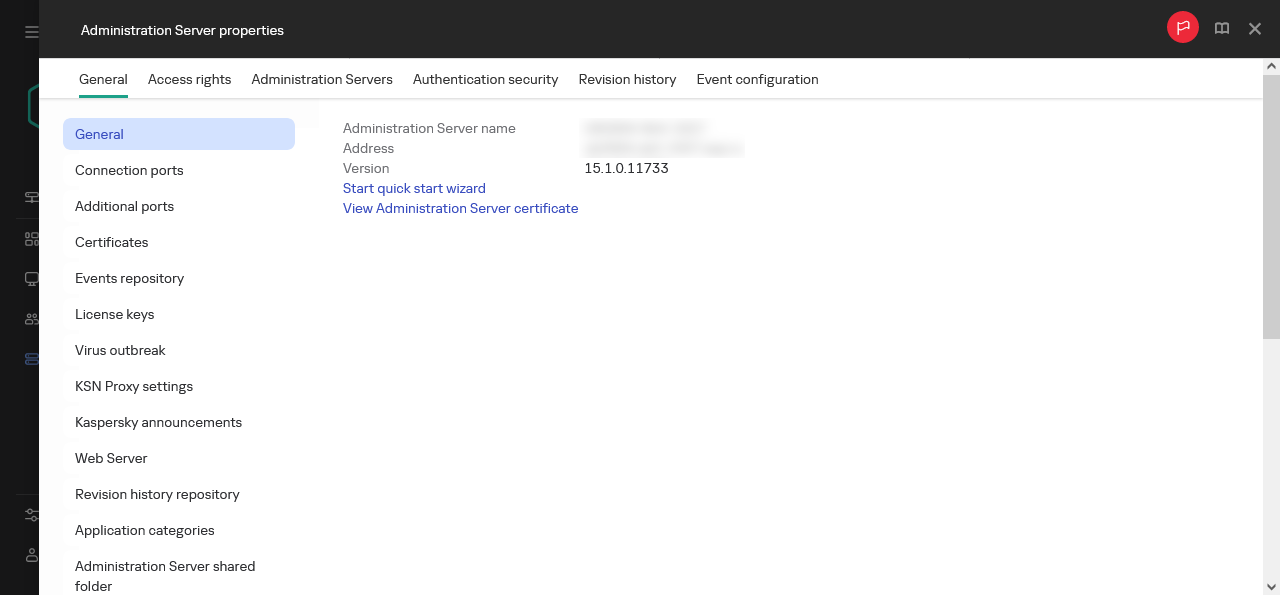Click the scrollbar down arrow

[1273, 587]
